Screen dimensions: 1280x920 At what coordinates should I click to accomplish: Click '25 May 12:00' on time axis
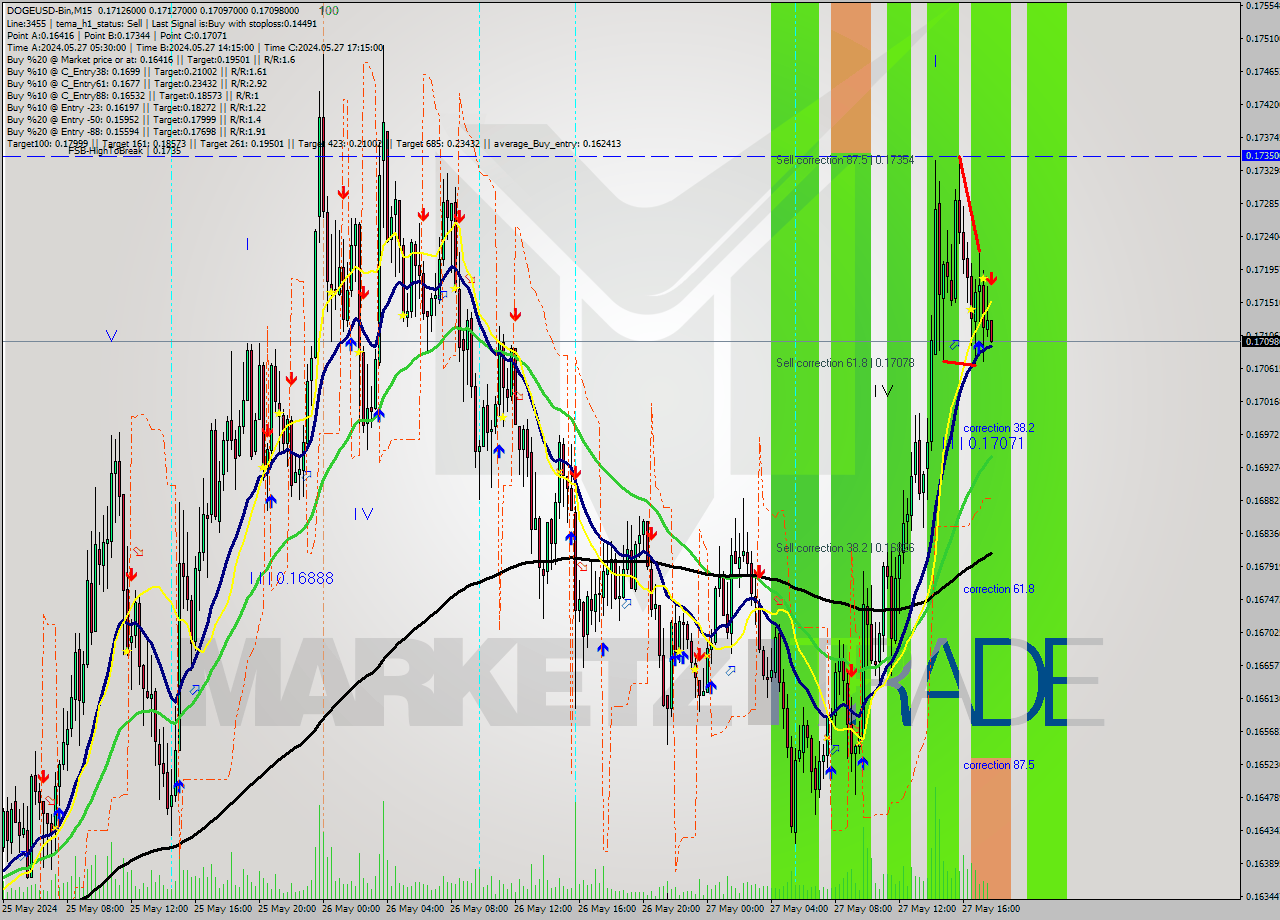click(x=158, y=909)
